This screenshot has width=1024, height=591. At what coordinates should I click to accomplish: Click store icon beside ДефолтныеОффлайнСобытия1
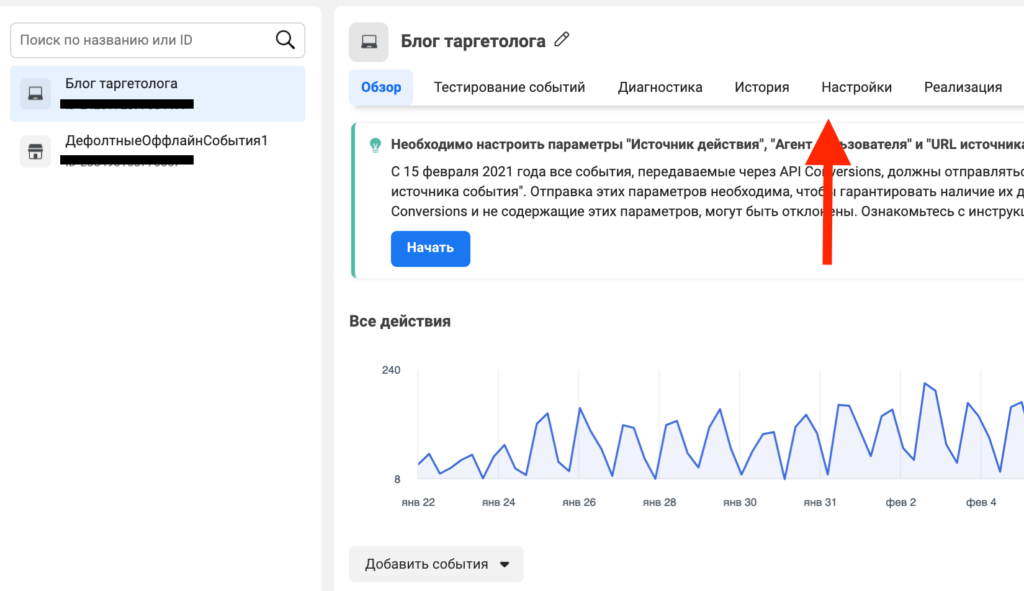point(35,151)
